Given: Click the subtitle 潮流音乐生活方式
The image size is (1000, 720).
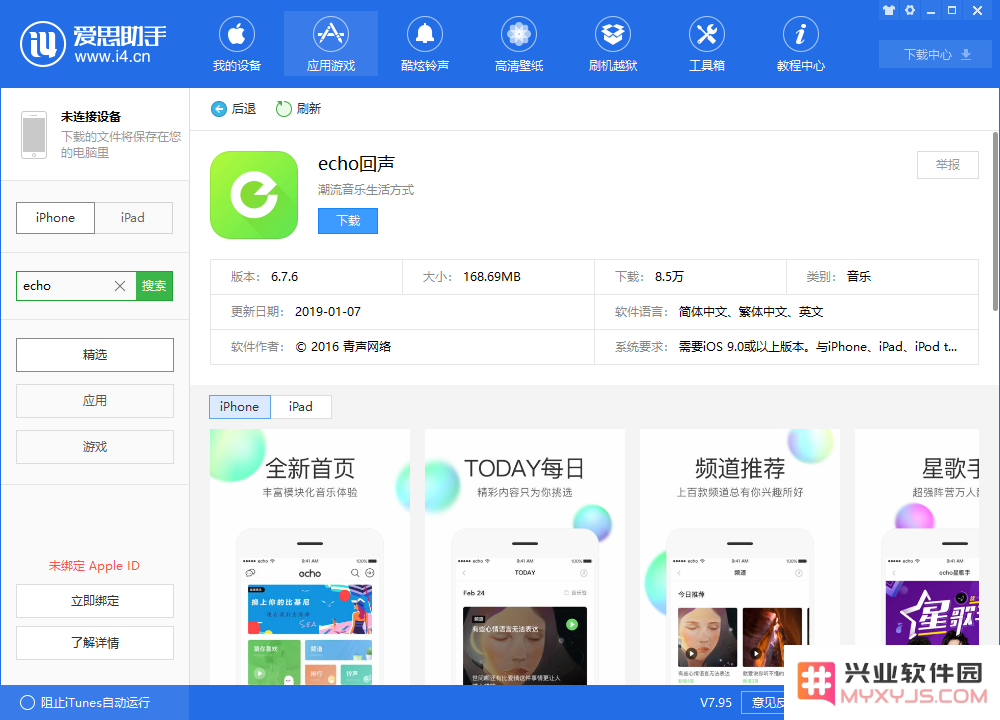Looking at the screenshot, I should (x=366, y=190).
